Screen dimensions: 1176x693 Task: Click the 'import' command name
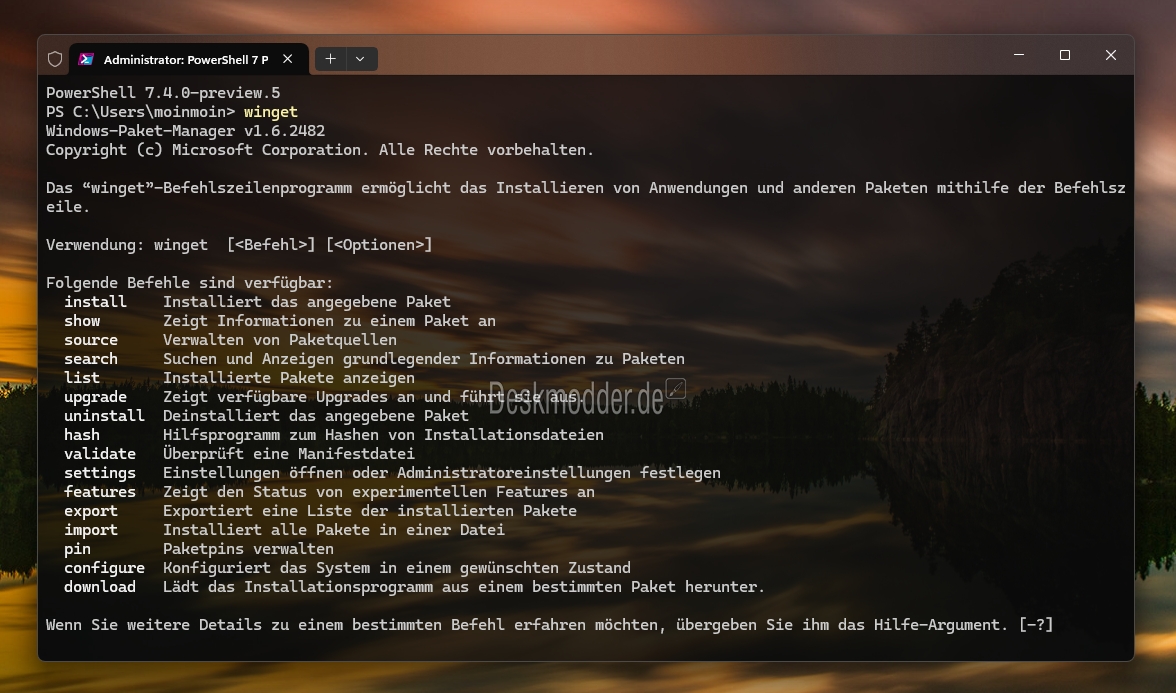[91, 530]
